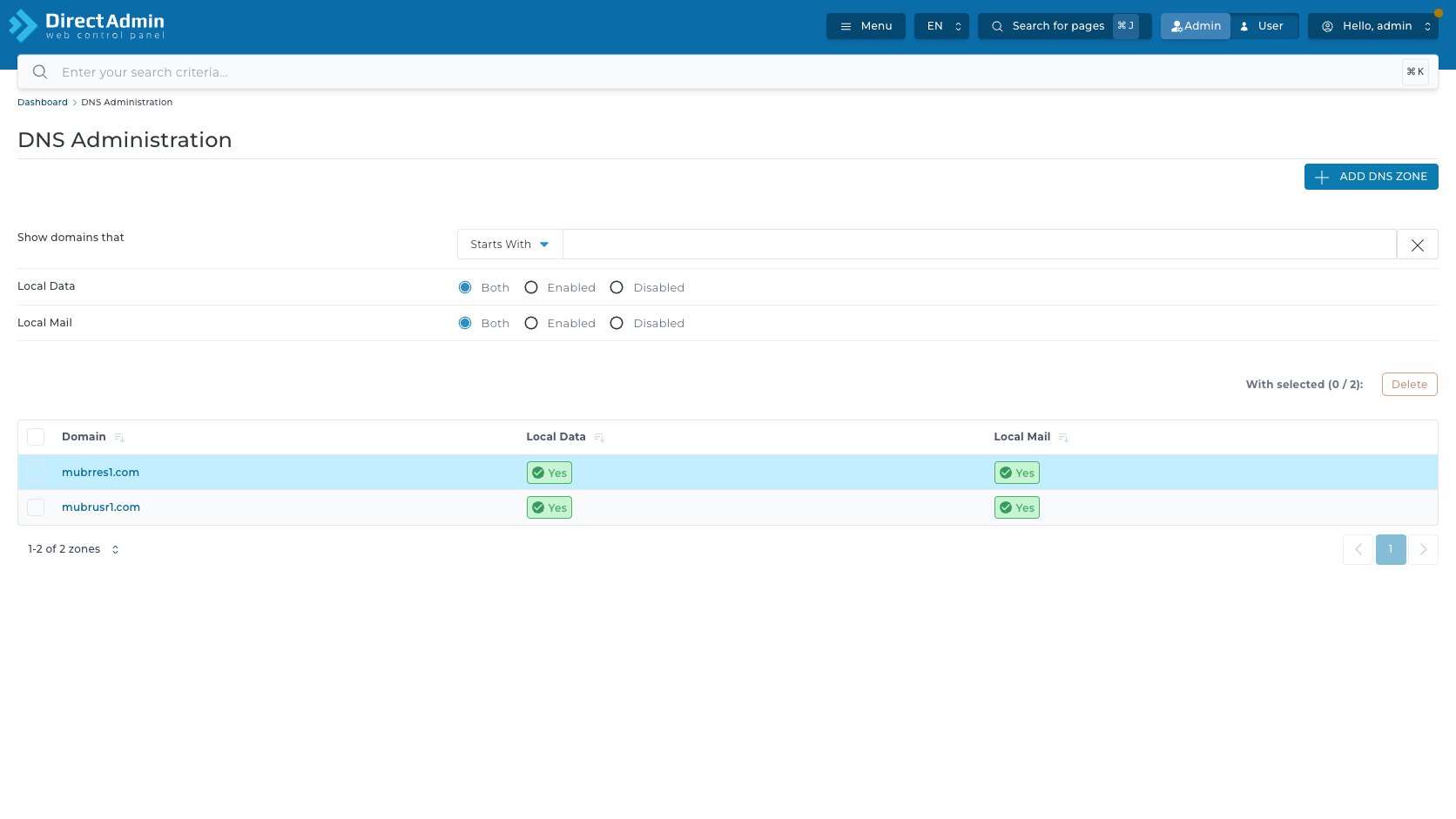Check the mubrres1.com row checkbox
Screen dimensions: 1456x819
[x=36, y=473]
